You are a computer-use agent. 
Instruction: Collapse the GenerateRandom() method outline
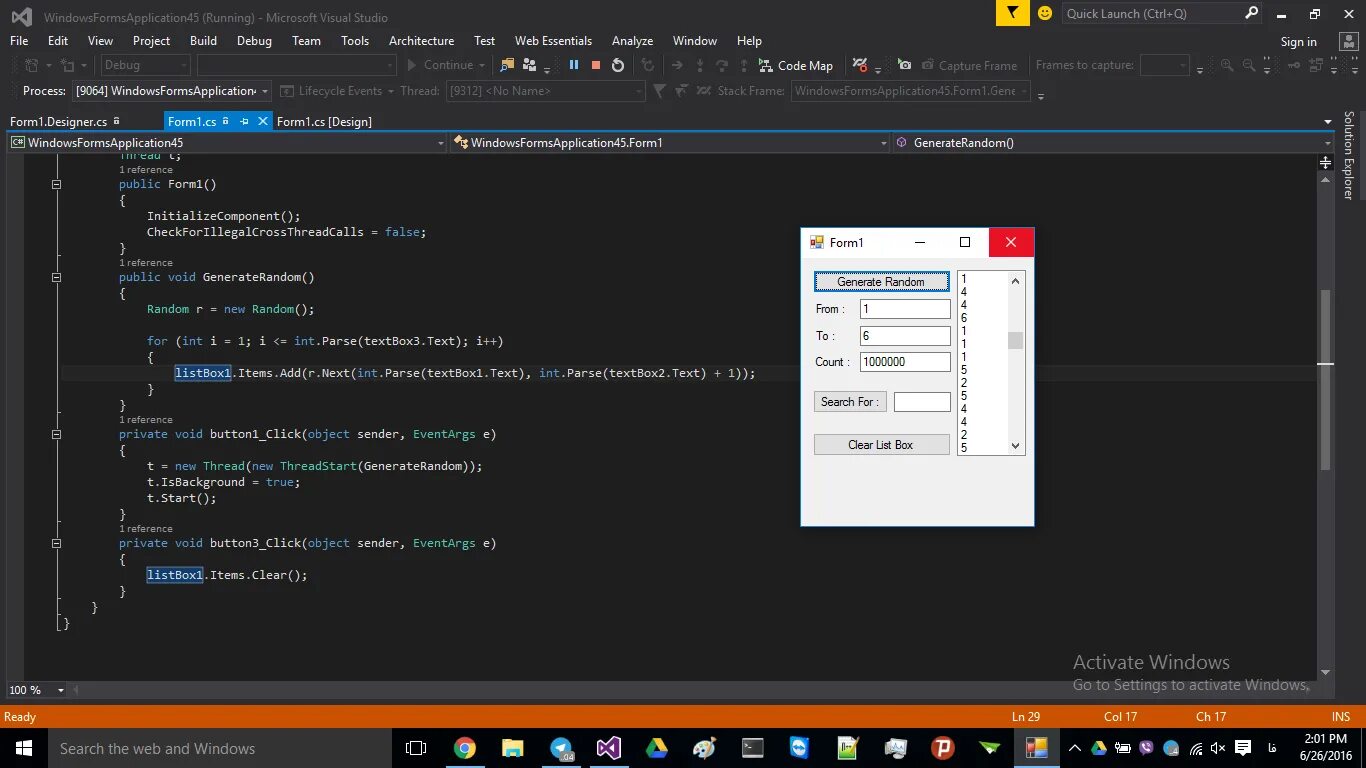pos(56,277)
